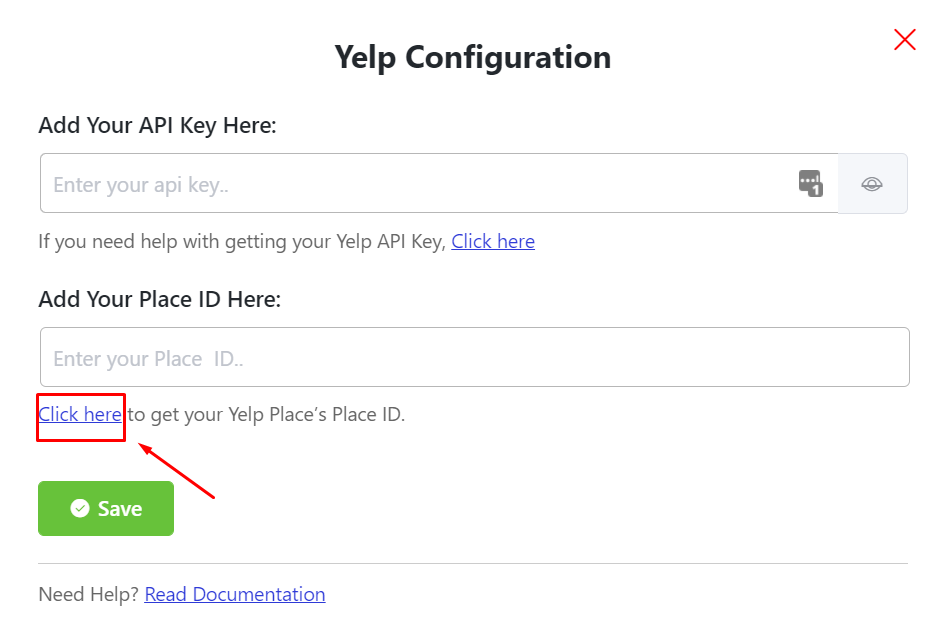Close the Yelp Configuration dialog

[x=904, y=40]
